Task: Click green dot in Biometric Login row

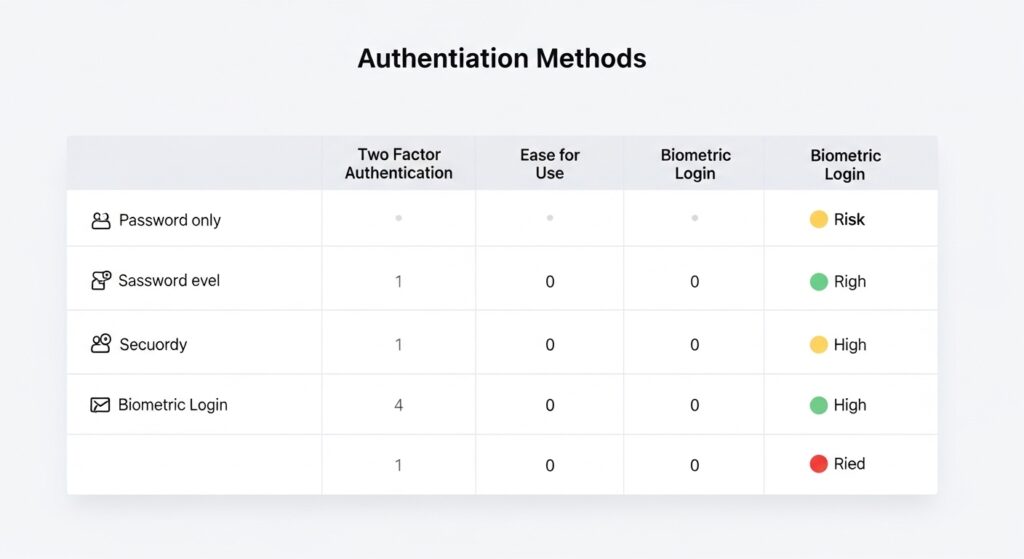Action: point(818,405)
